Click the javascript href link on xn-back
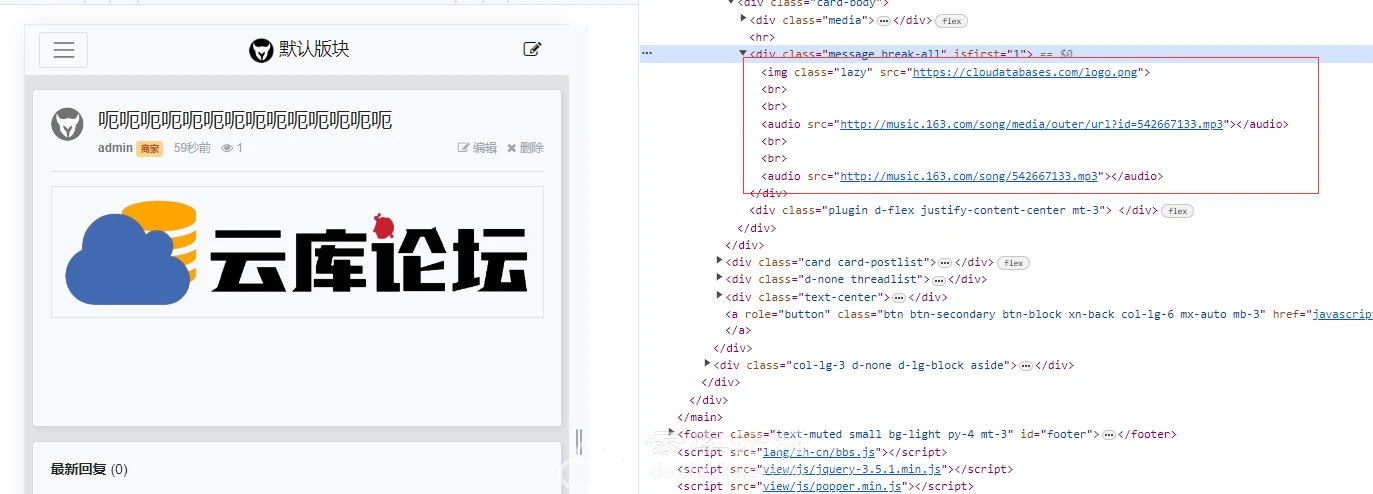Screen dimensions: 1373x494 coord(1342,314)
